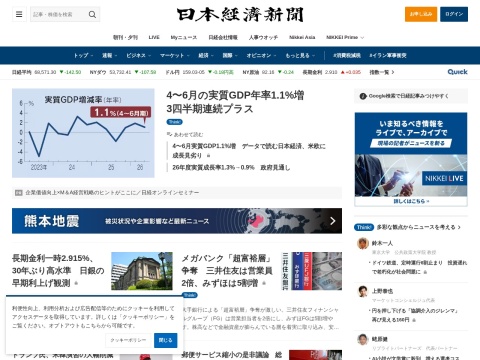480x360 pixels.
Task: Click the Think! badge in sidebar header
Action: pyautogui.click(x=364, y=227)
